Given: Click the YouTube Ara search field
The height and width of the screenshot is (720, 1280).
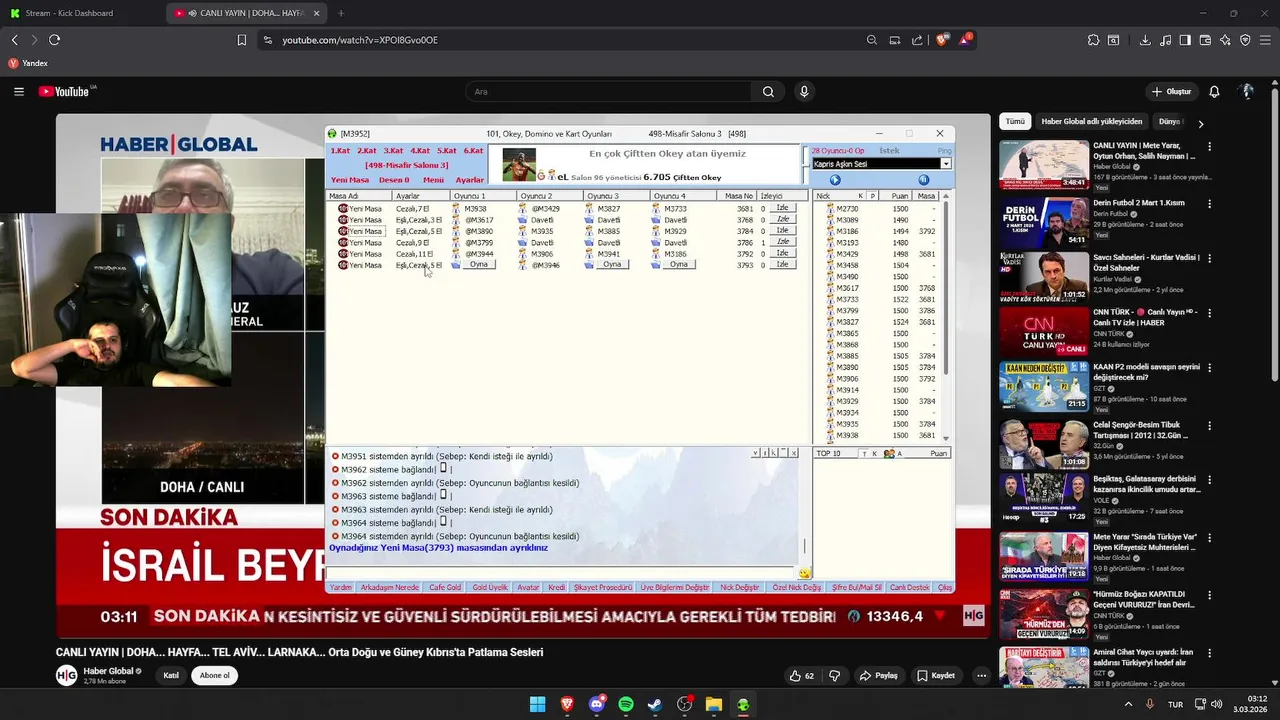Looking at the screenshot, I should (609, 91).
